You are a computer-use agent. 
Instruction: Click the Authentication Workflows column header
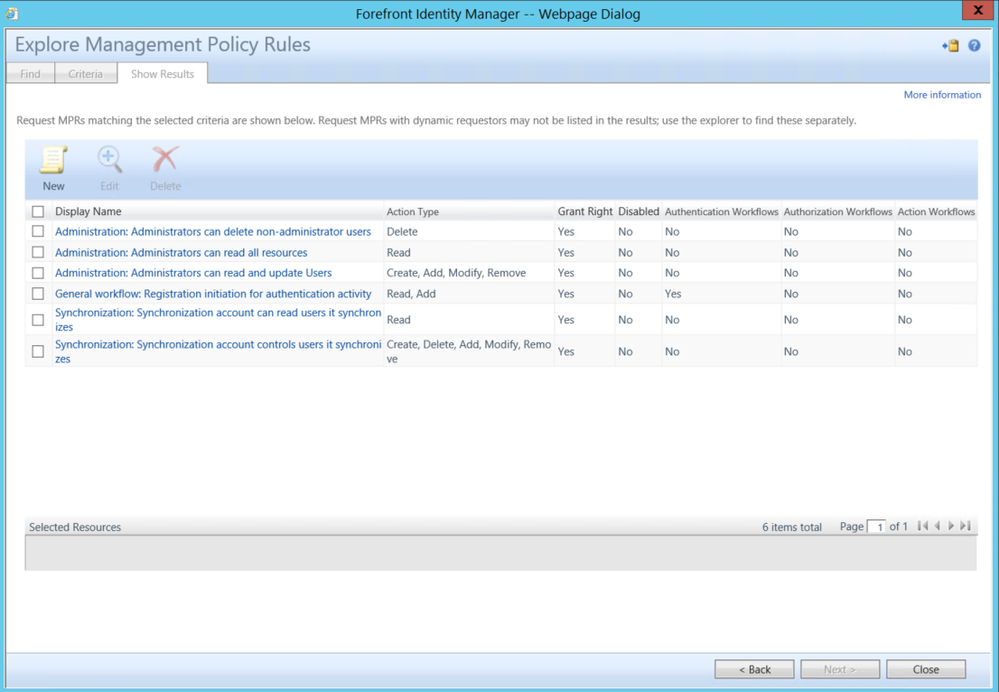[x=721, y=212]
